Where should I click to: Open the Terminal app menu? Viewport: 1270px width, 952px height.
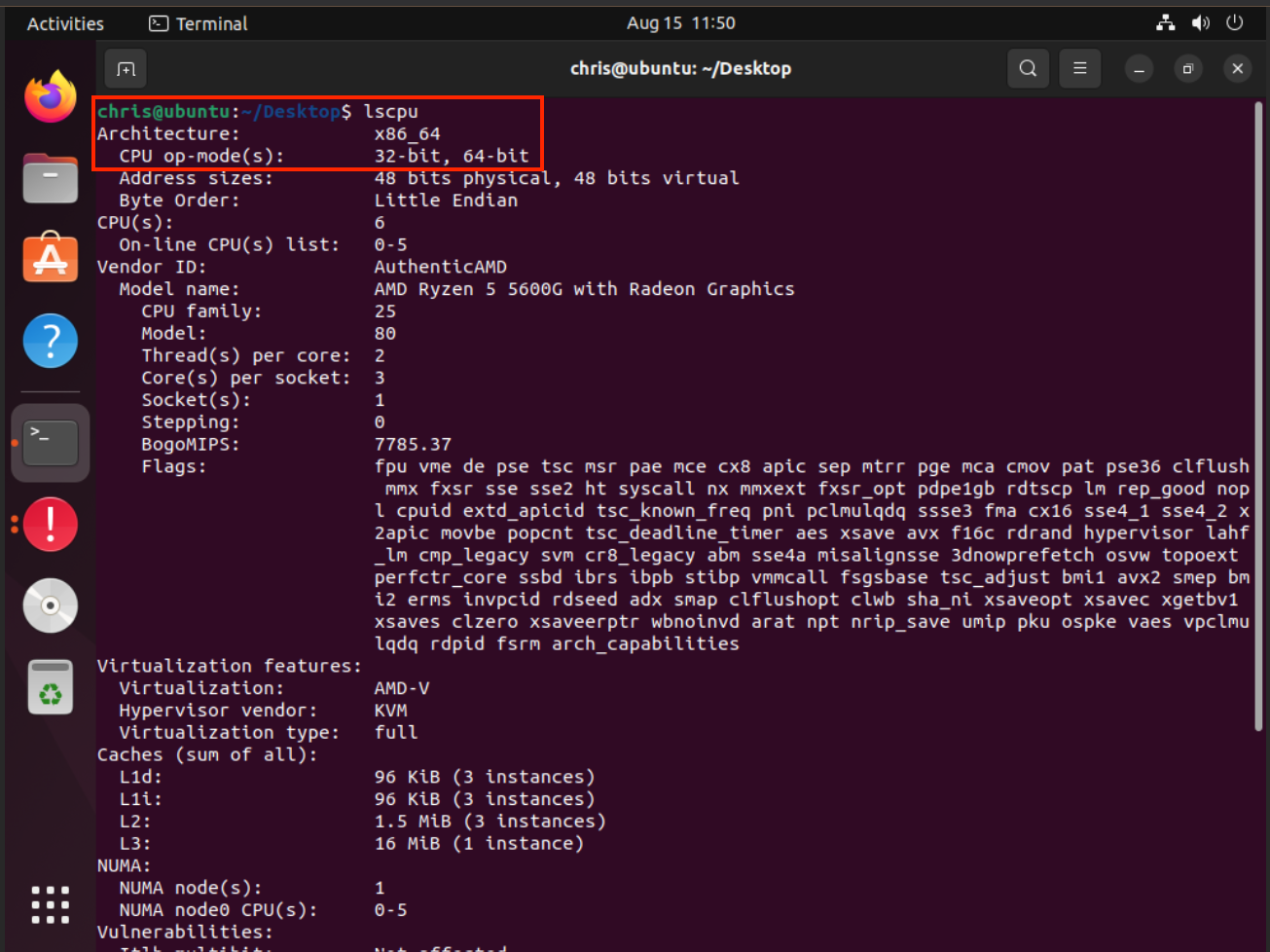(199, 23)
